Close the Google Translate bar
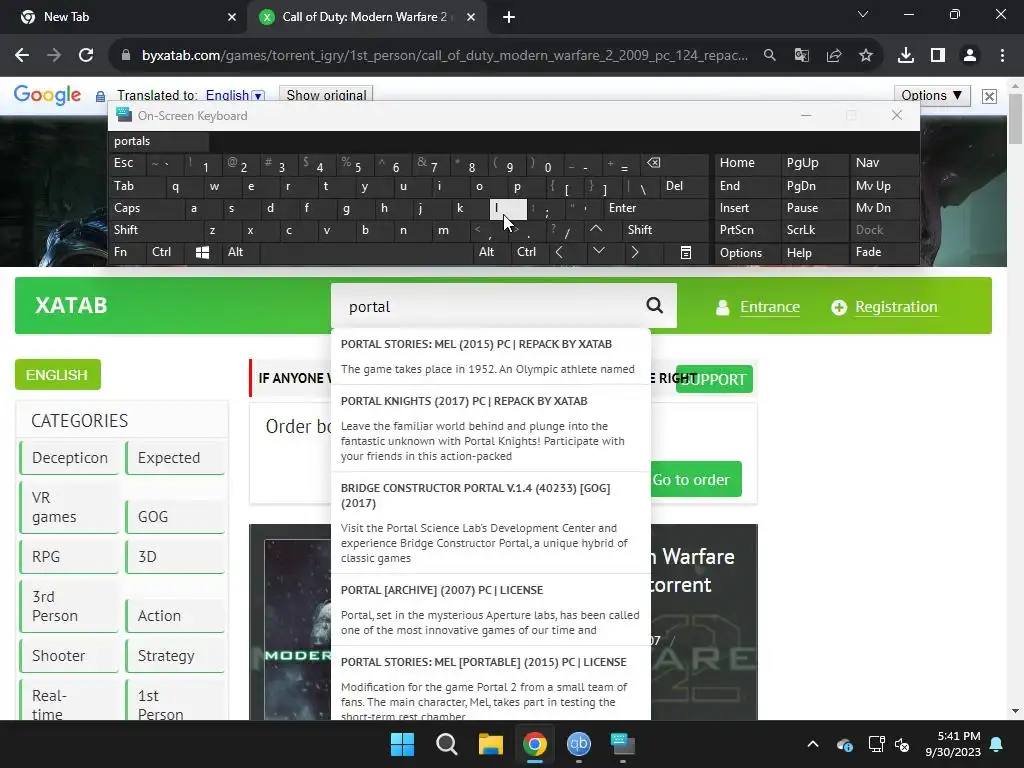Viewport: 1024px width, 768px height. coord(989,96)
